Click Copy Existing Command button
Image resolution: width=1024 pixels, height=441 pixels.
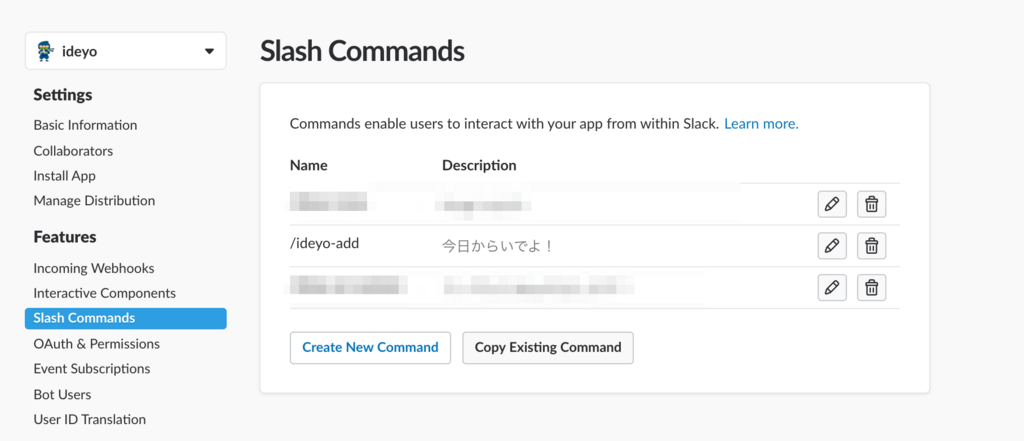tap(548, 348)
